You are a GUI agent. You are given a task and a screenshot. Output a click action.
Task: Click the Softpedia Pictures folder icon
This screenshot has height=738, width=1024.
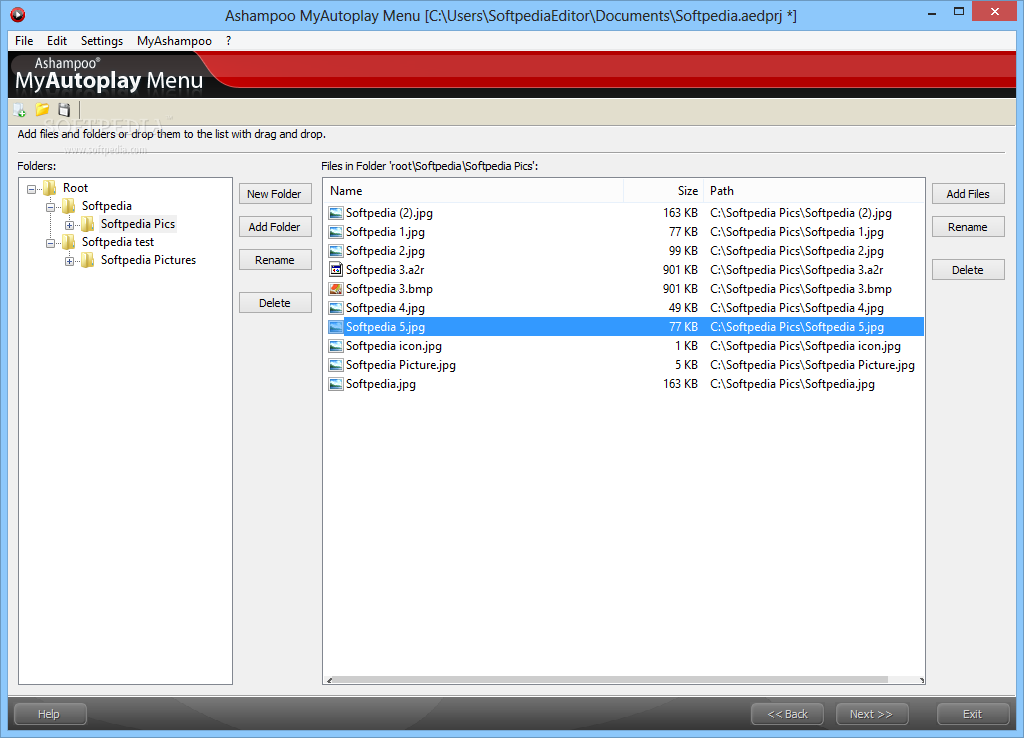point(88,260)
